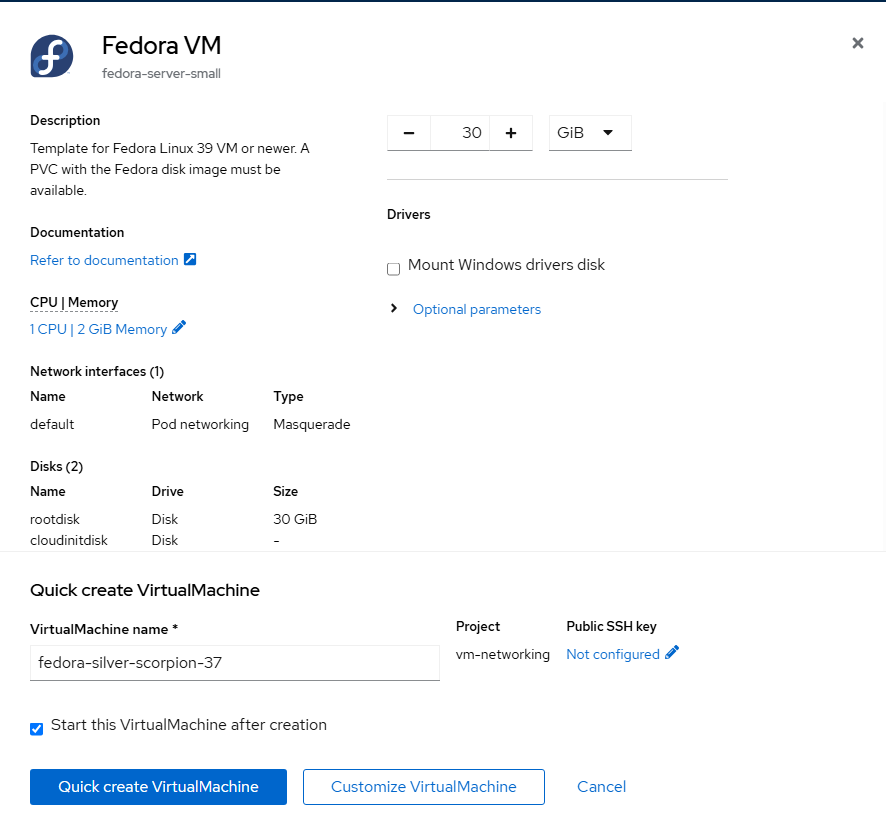Click the Fedora logo icon
The image size is (886, 829).
[x=51, y=56]
